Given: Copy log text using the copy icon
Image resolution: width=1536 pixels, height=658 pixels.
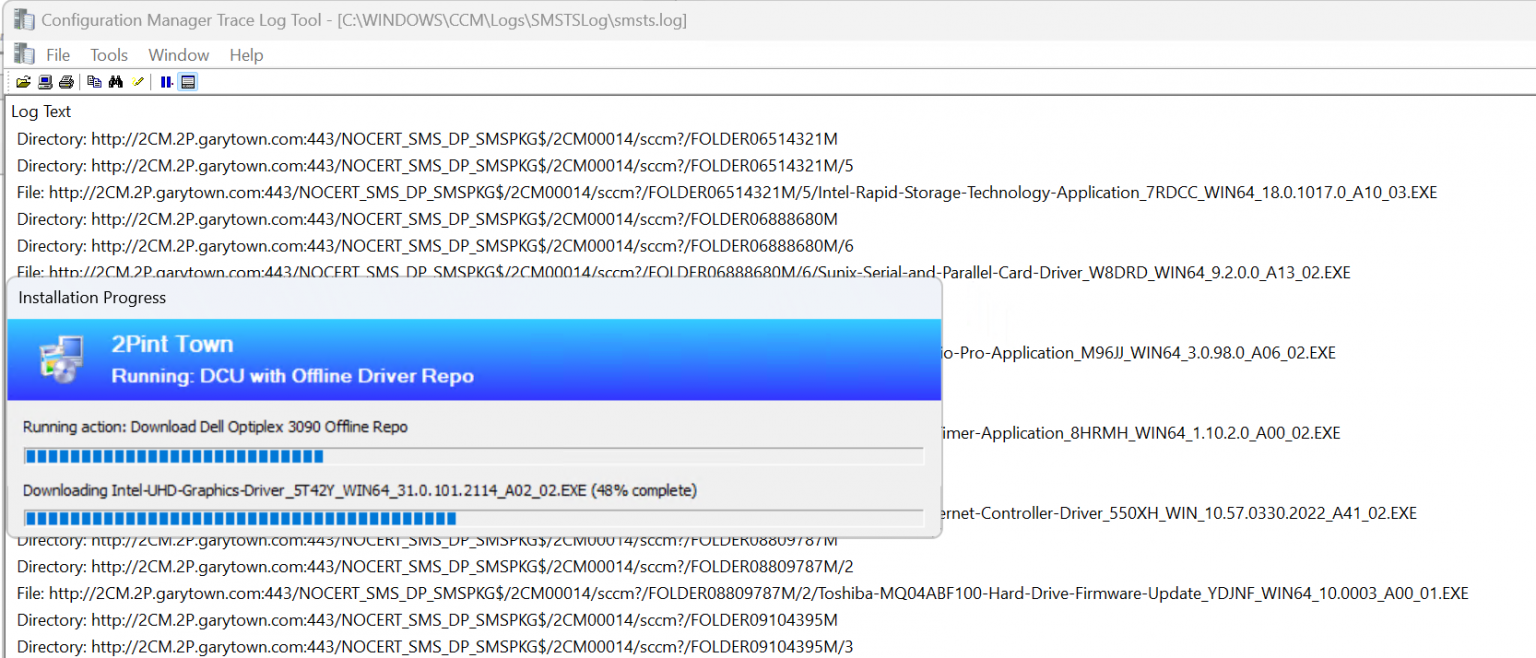Looking at the screenshot, I should tap(94, 81).
